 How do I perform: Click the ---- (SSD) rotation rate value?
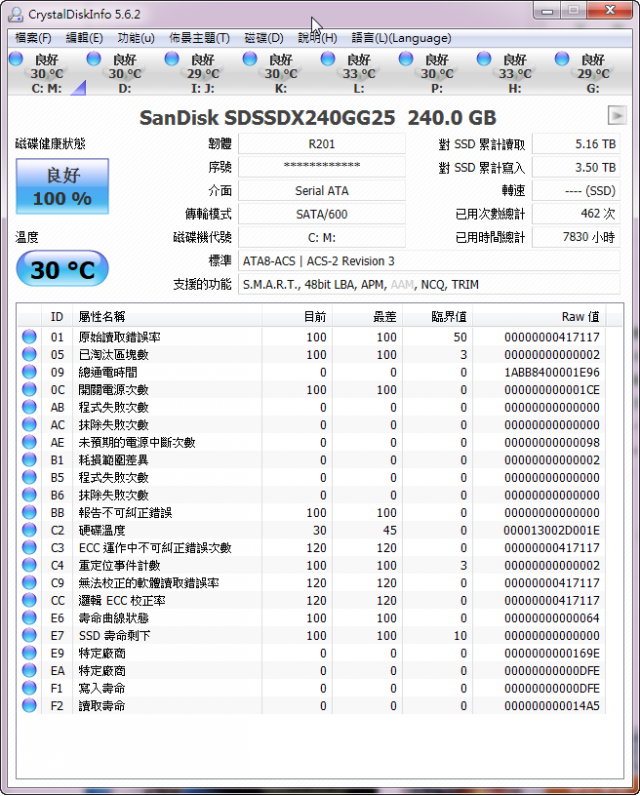click(576, 191)
